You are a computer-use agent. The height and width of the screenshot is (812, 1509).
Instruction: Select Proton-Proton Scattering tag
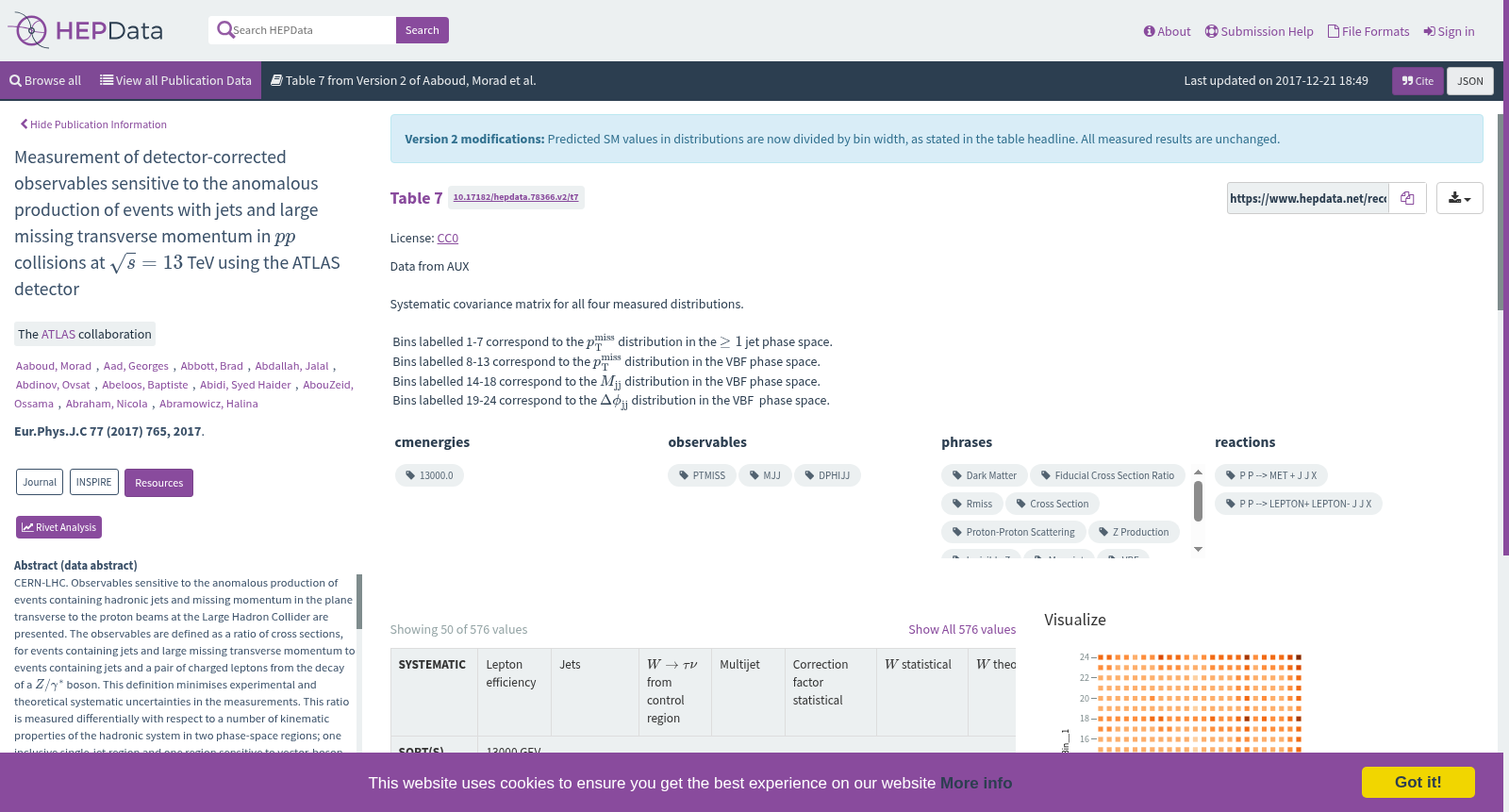tap(1014, 532)
